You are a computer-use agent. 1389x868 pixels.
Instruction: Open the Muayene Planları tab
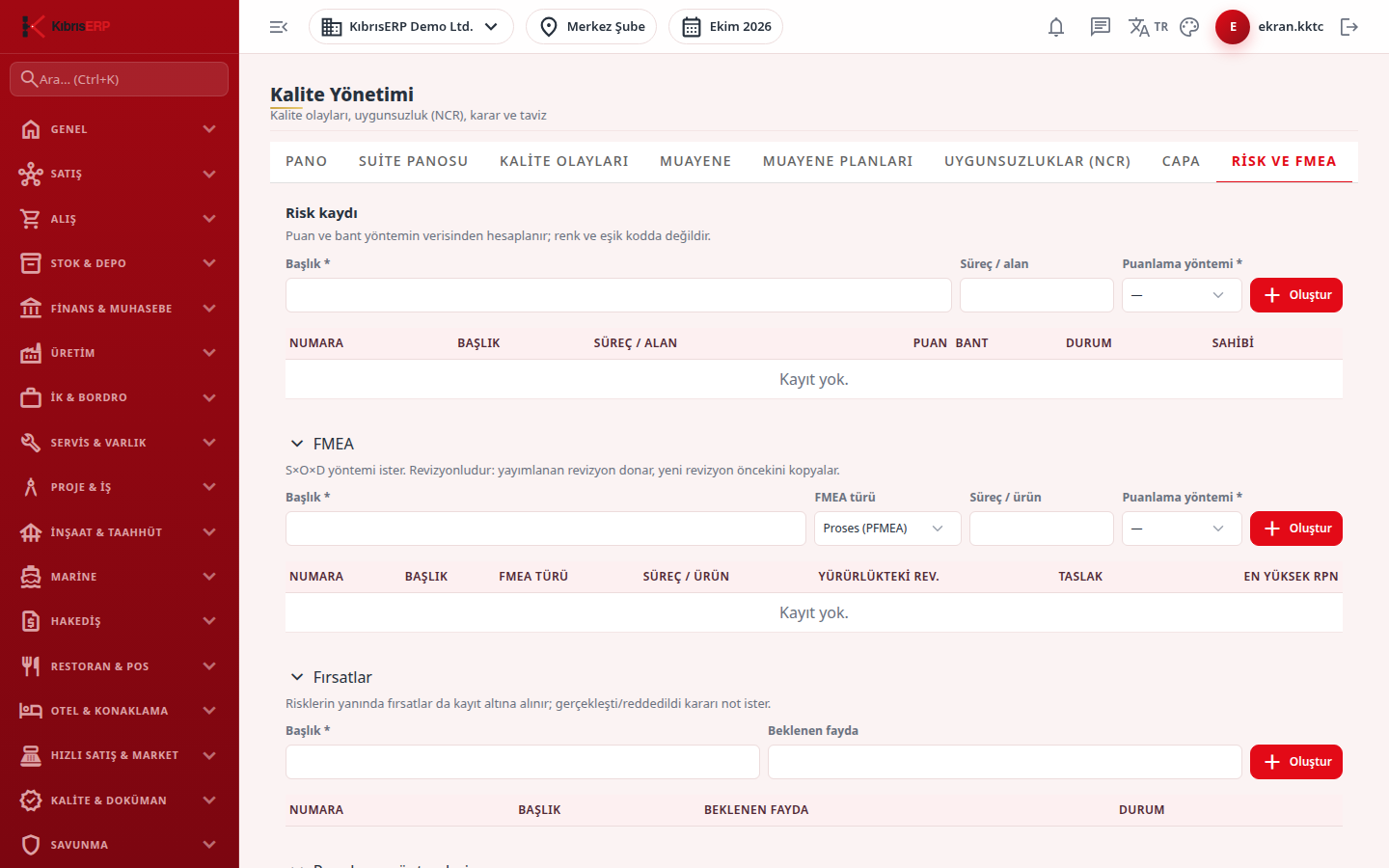pyautogui.click(x=838, y=161)
